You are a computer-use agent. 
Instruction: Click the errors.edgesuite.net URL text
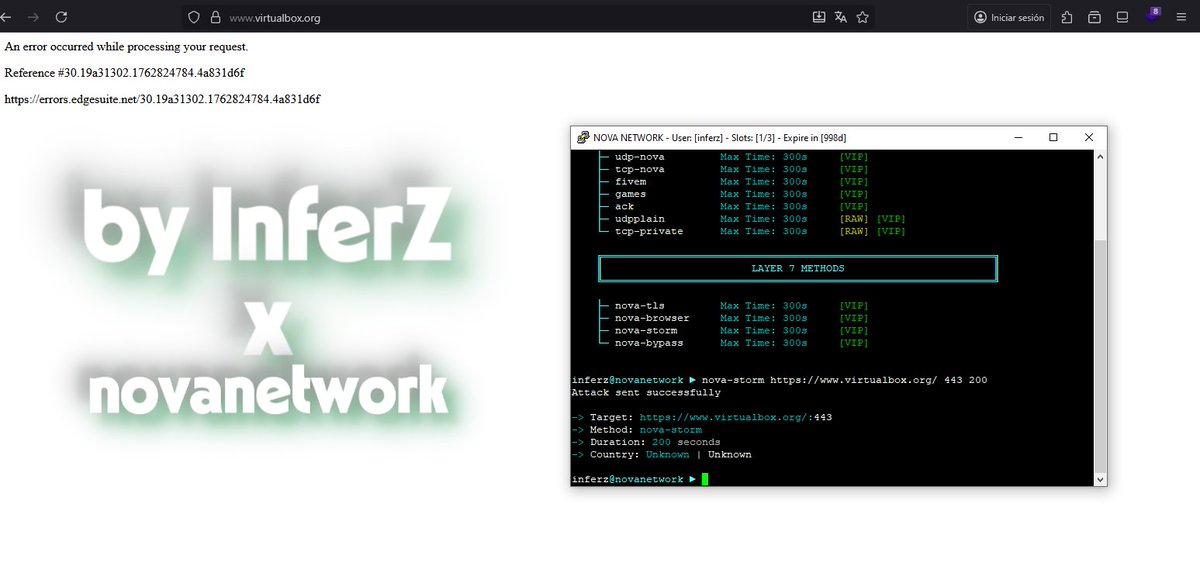pyautogui.click(x=162, y=99)
